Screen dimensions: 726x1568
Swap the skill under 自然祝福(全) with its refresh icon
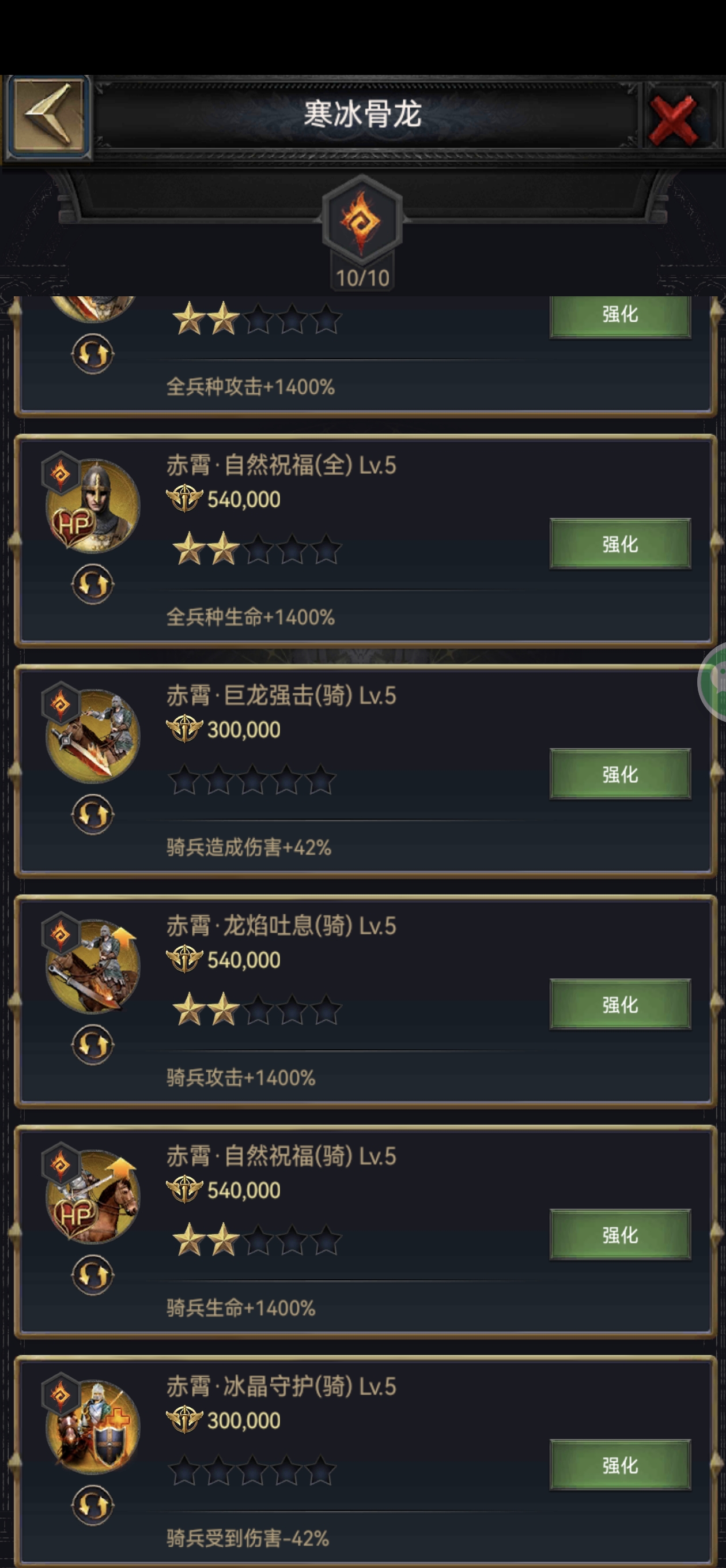(x=93, y=585)
